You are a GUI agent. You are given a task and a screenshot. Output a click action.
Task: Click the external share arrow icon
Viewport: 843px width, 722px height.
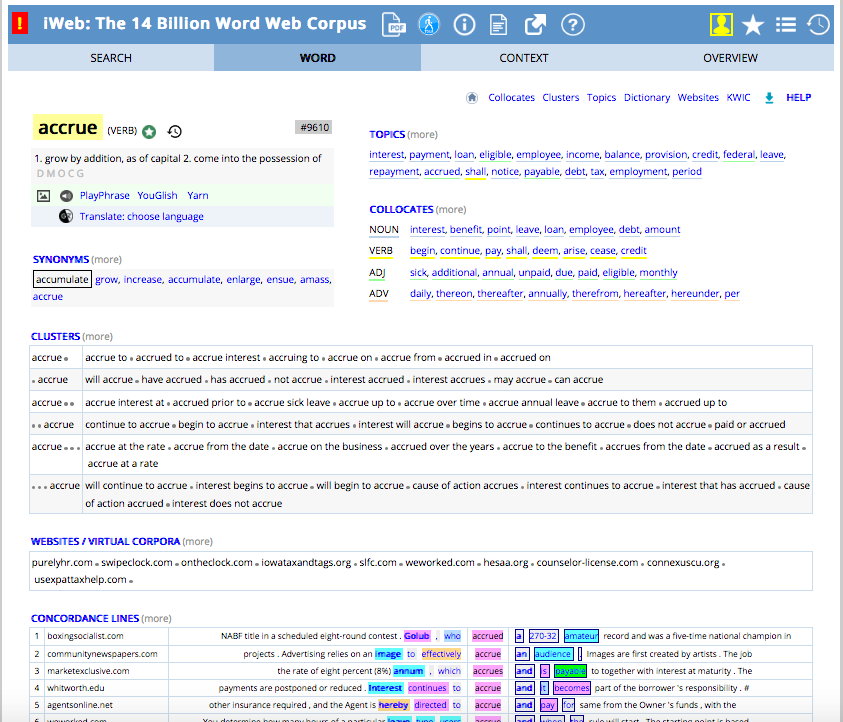pos(535,24)
